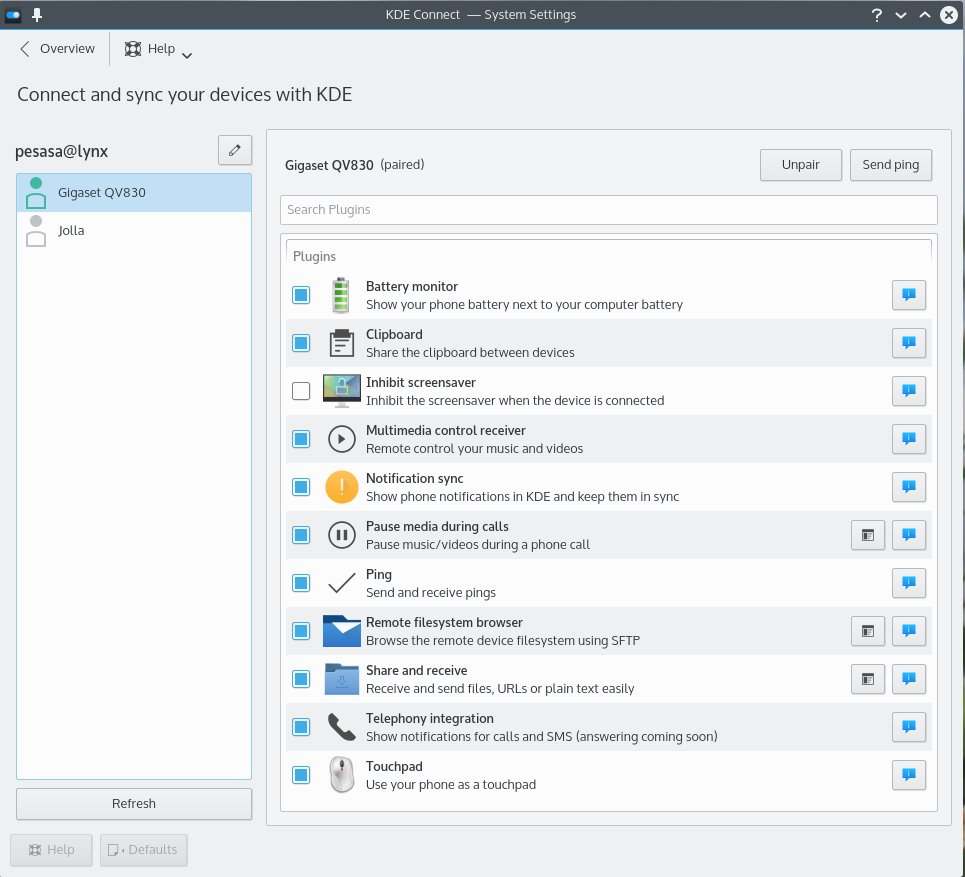Open About info for Pause media during calls
This screenshot has height=877, width=965.
click(908, 535)
